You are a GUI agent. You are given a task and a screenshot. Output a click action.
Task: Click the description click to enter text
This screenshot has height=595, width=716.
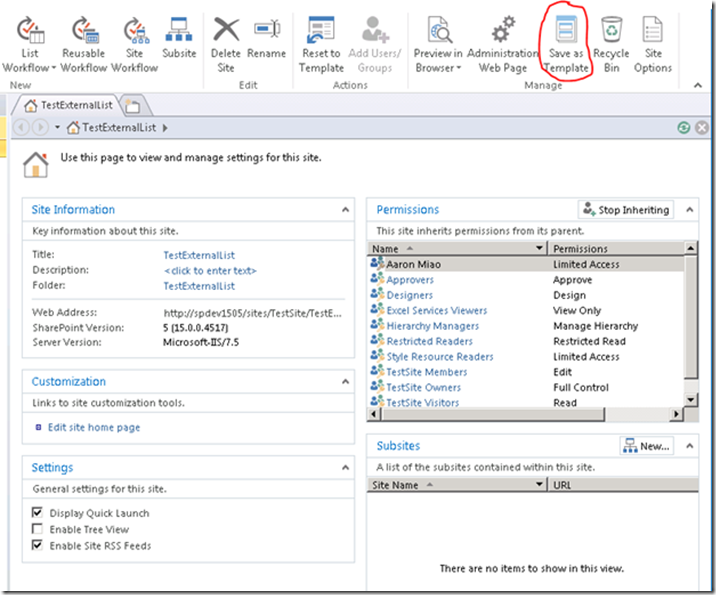(210, 271)
